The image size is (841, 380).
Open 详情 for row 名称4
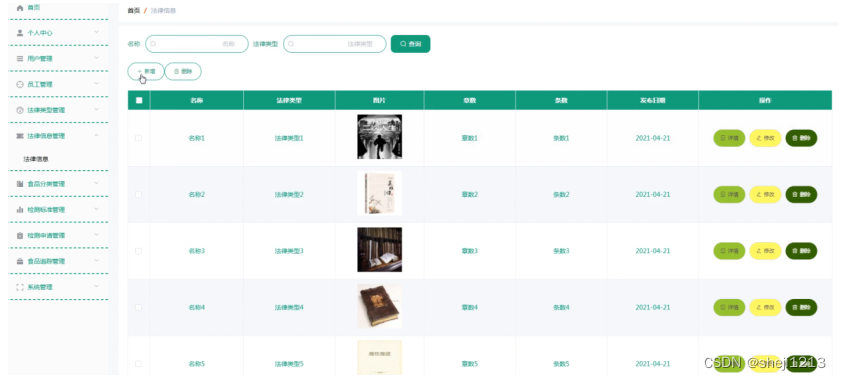[729, 307]
